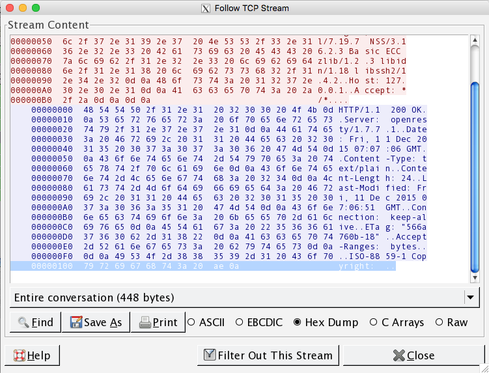Click offset 00000050 in the request section
489x373 pixels.
point(31,41)
